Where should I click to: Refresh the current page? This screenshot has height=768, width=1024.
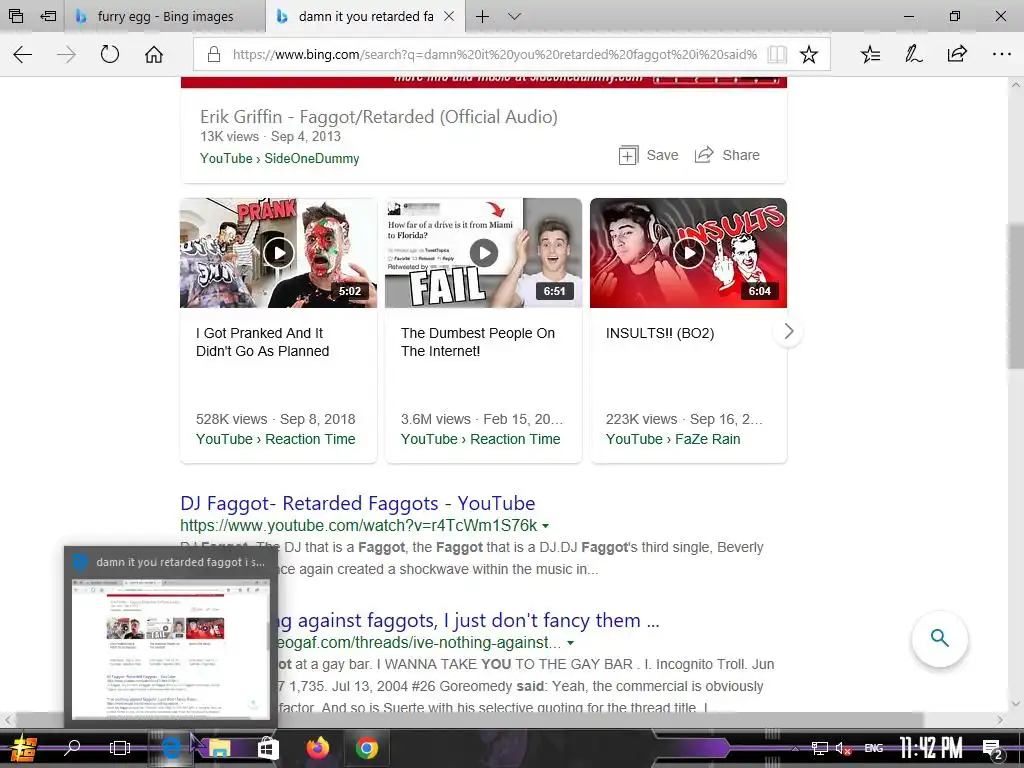(110, 54)
